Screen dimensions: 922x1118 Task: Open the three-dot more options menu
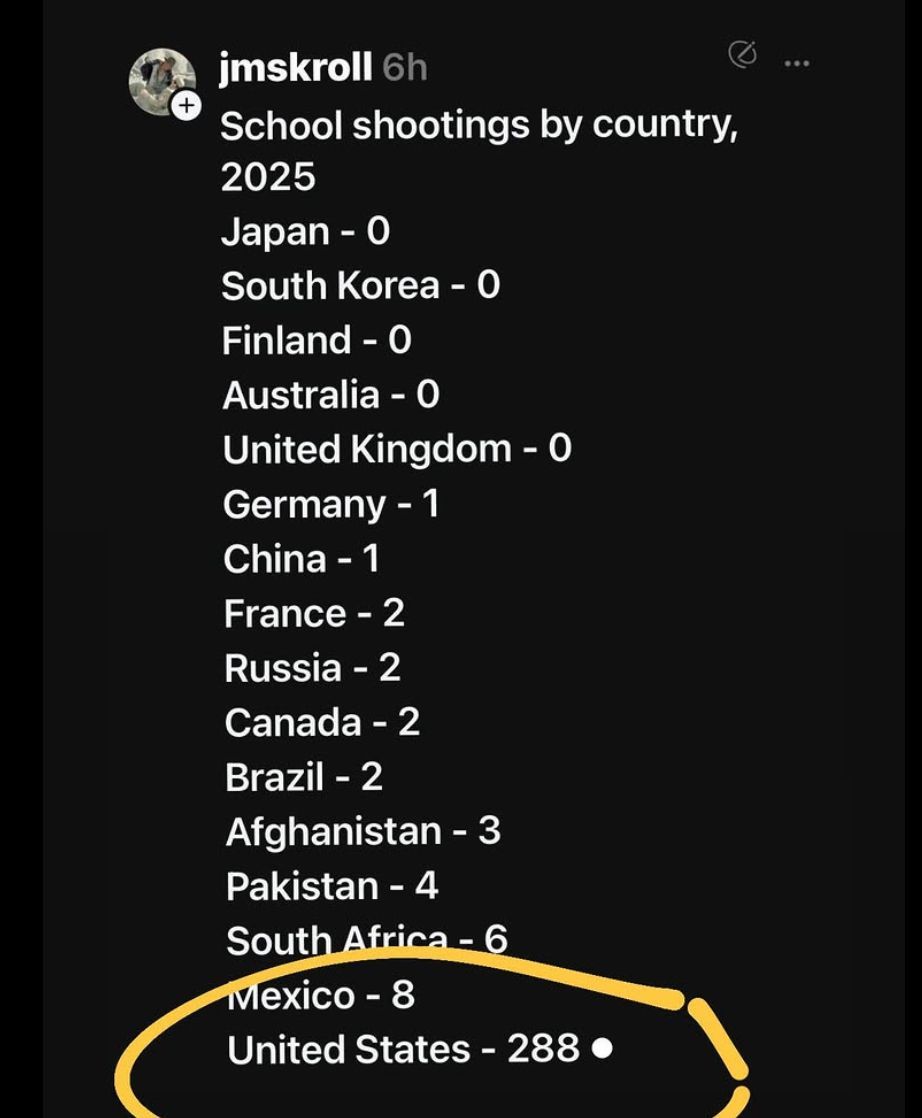(x=797, y=64)
